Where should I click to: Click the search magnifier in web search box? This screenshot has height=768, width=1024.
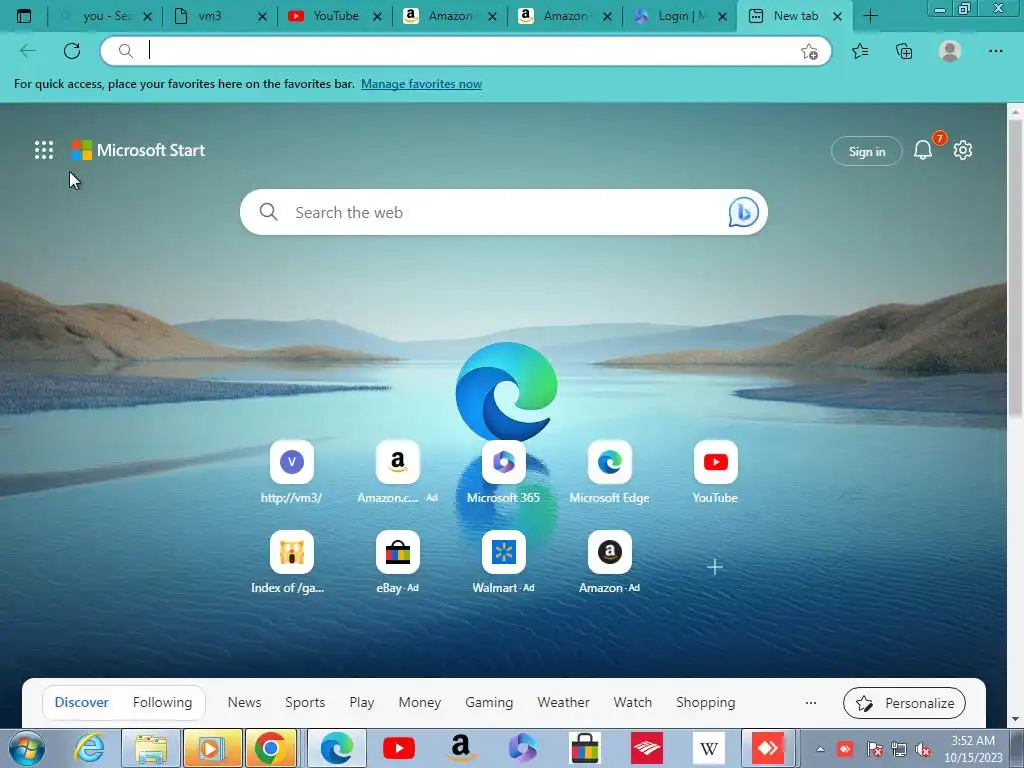[x=268, y=212]
